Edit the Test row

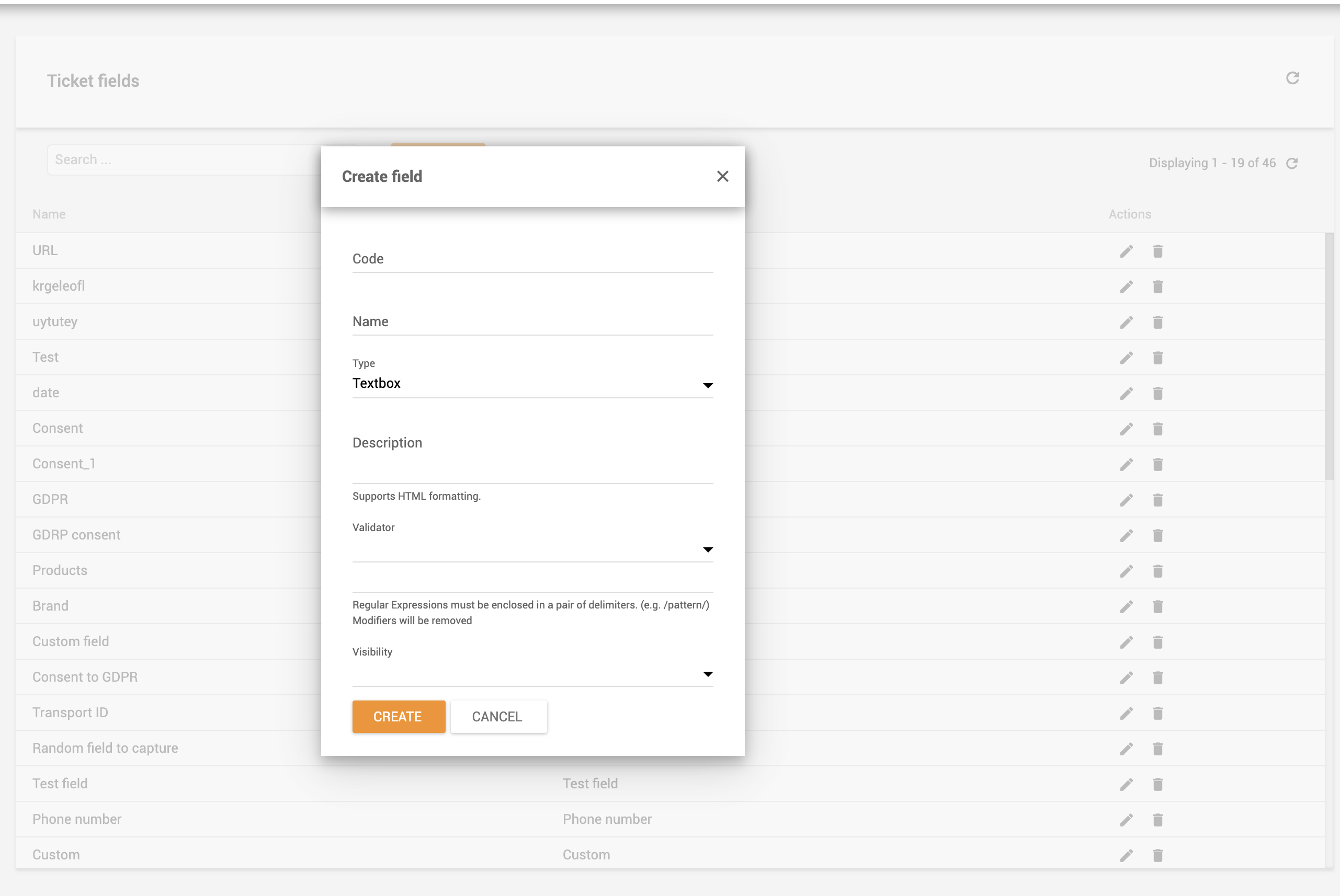(1126, 358)
